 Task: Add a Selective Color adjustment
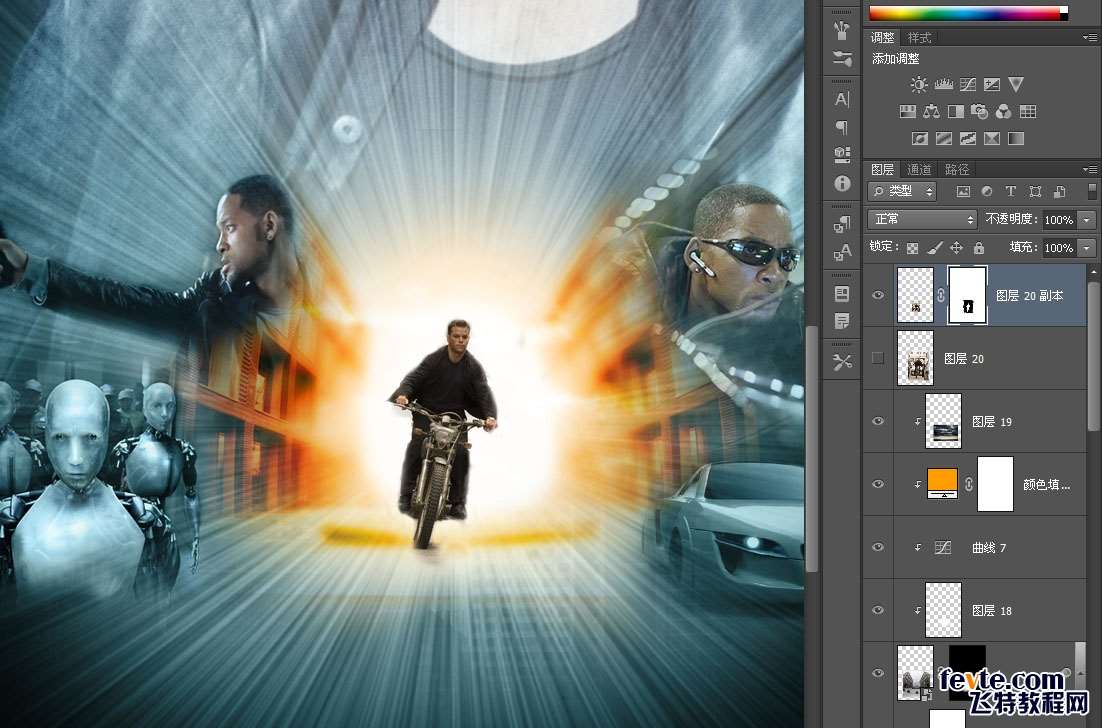coord(992,138)
